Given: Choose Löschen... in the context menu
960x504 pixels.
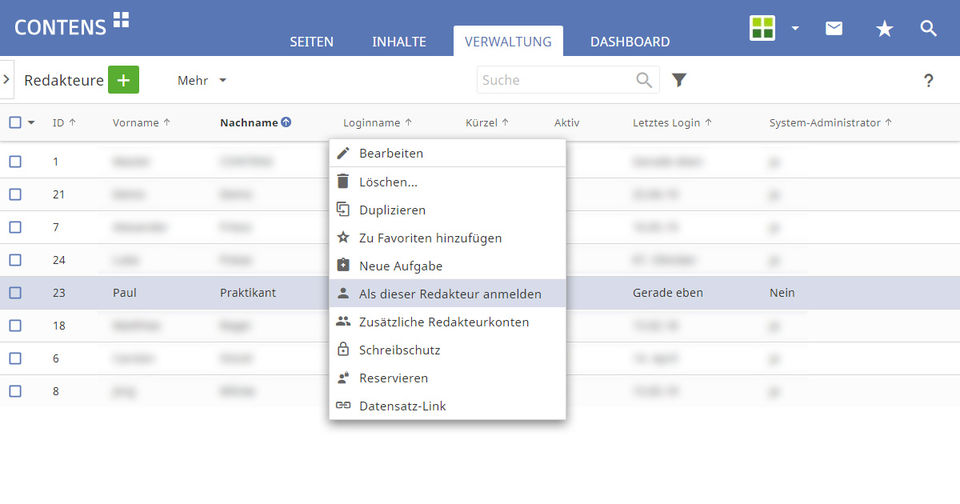Looking at the screenshot, I should [x=448, y=182].
